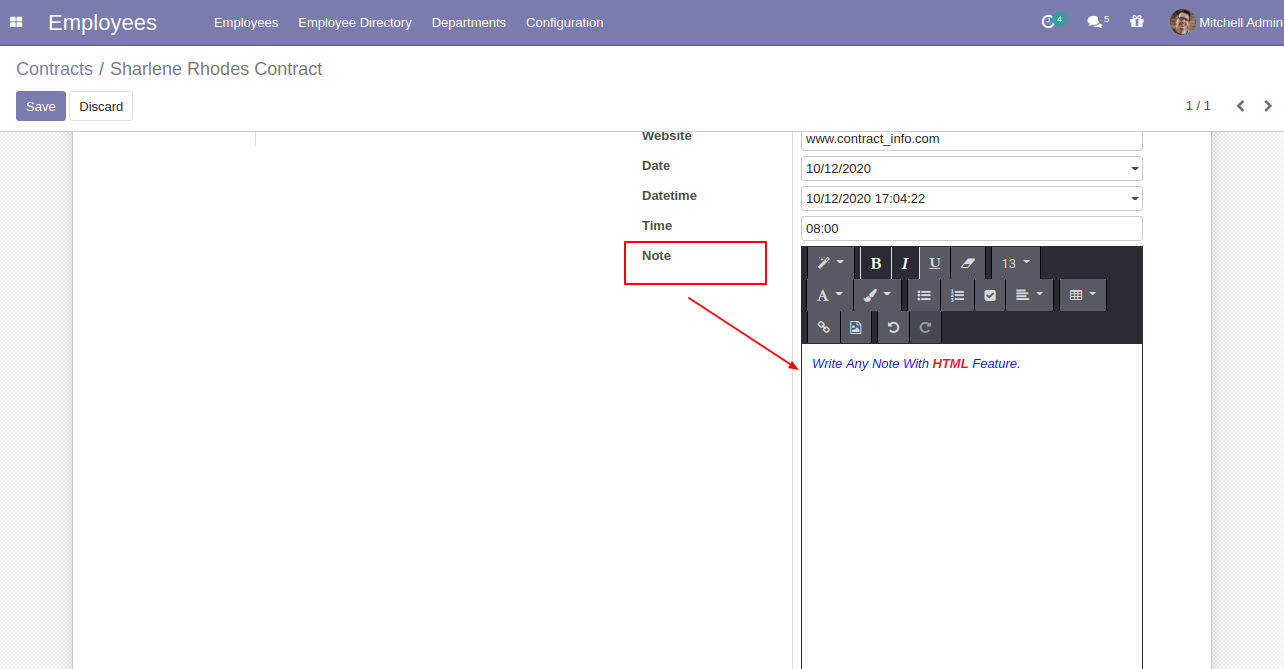The height and width of the screenshot is (669, 1284).
Task: Click the 1 / 1 pager counter
Action: click(x=1198, y=106)
